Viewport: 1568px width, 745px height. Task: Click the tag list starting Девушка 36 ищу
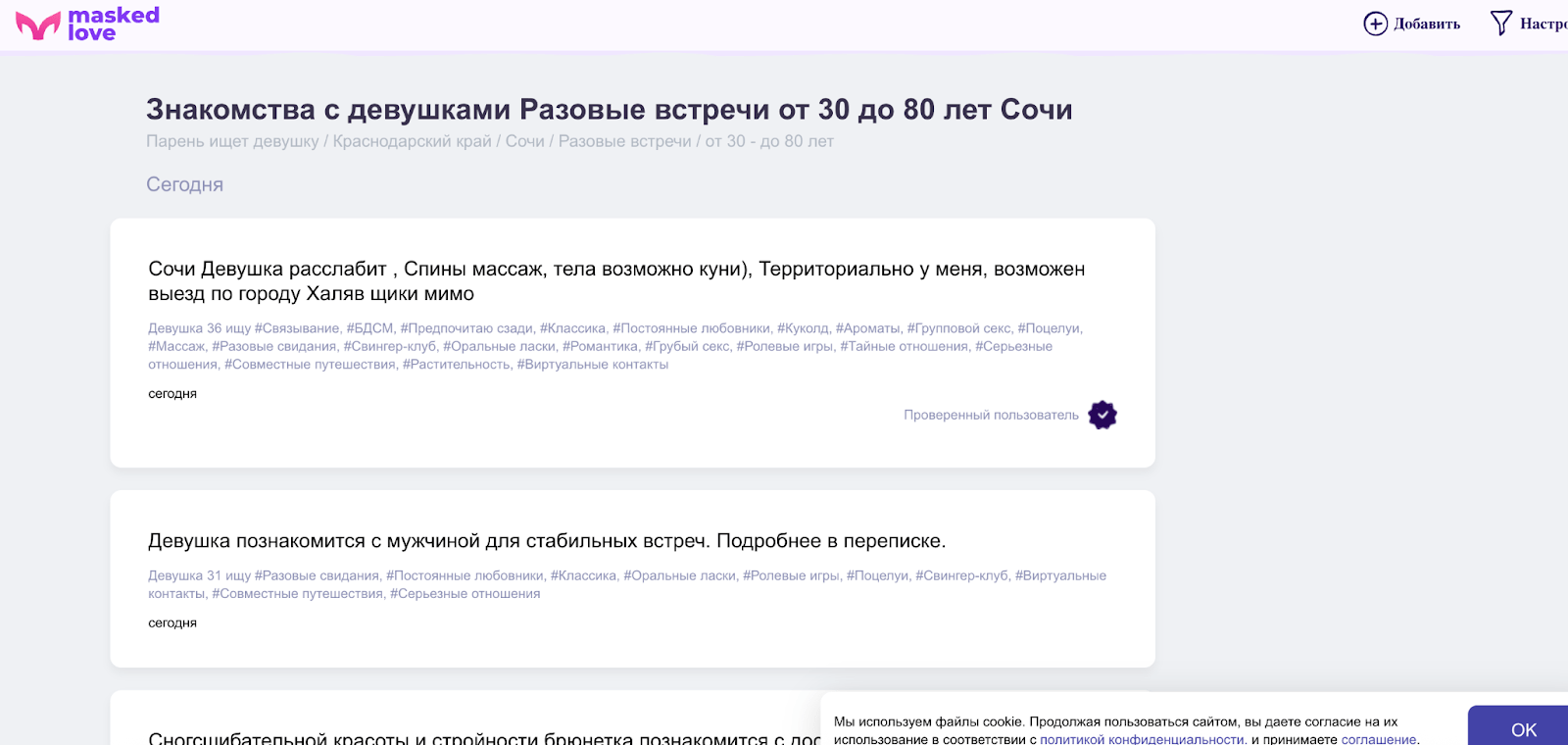(615, 346)
